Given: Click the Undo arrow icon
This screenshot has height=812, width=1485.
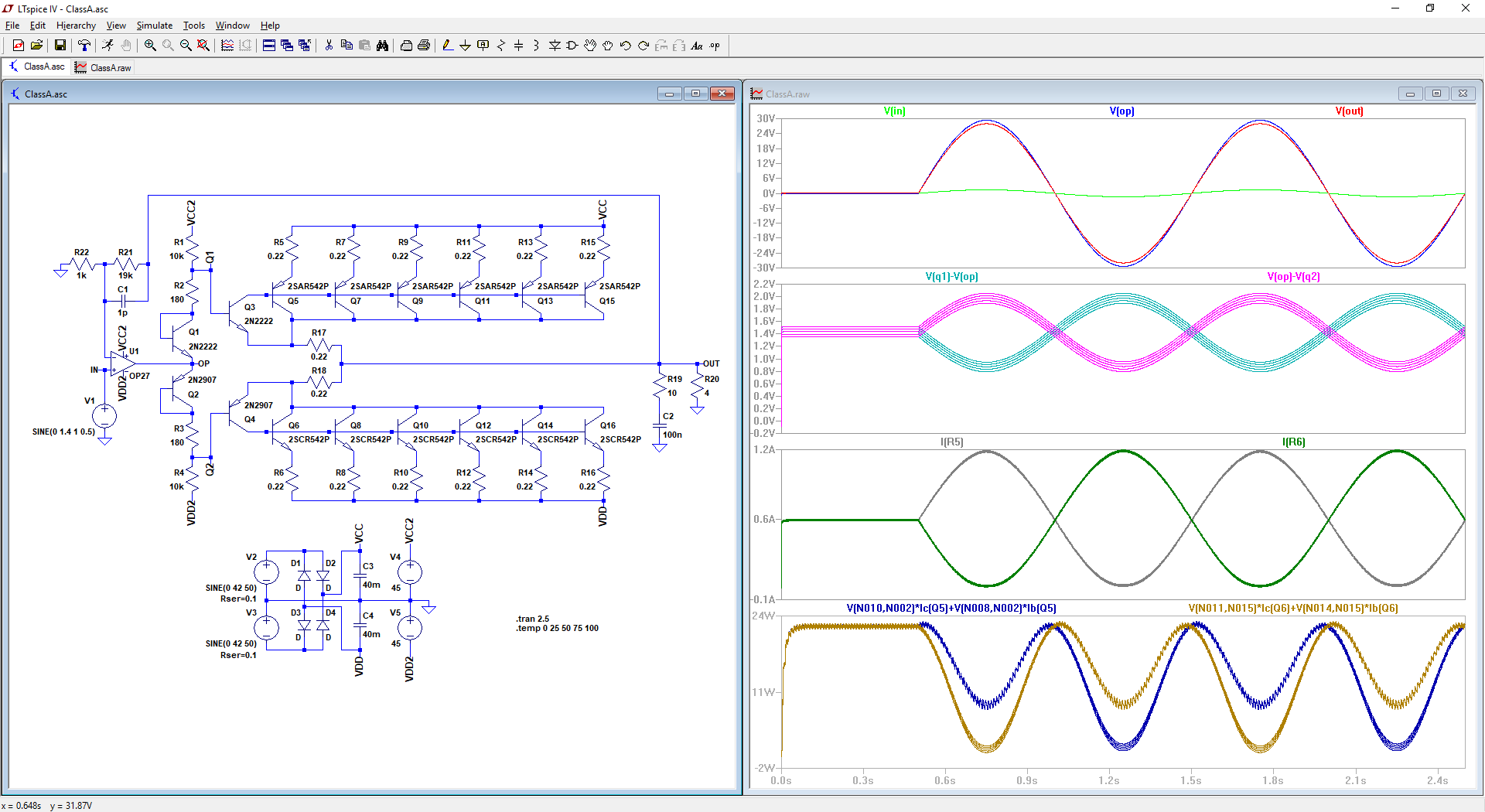Looking at the screenshot, I should point(626,46).
